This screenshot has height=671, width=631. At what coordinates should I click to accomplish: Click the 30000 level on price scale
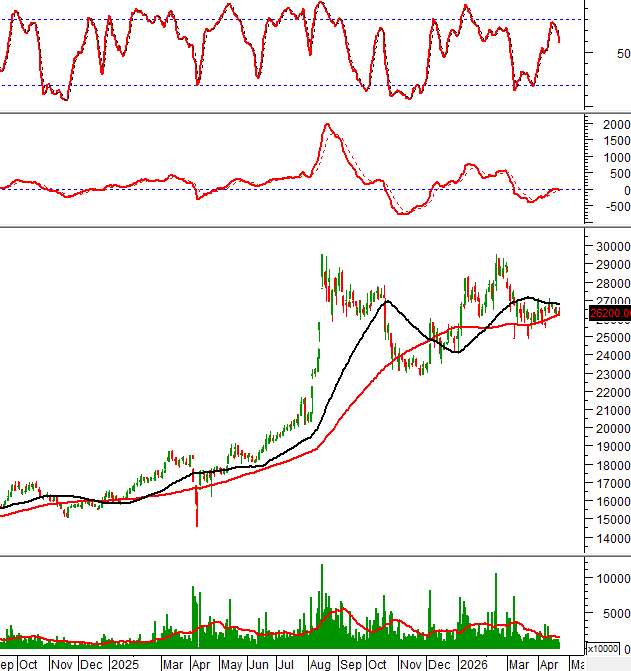[x=610, y=247]
